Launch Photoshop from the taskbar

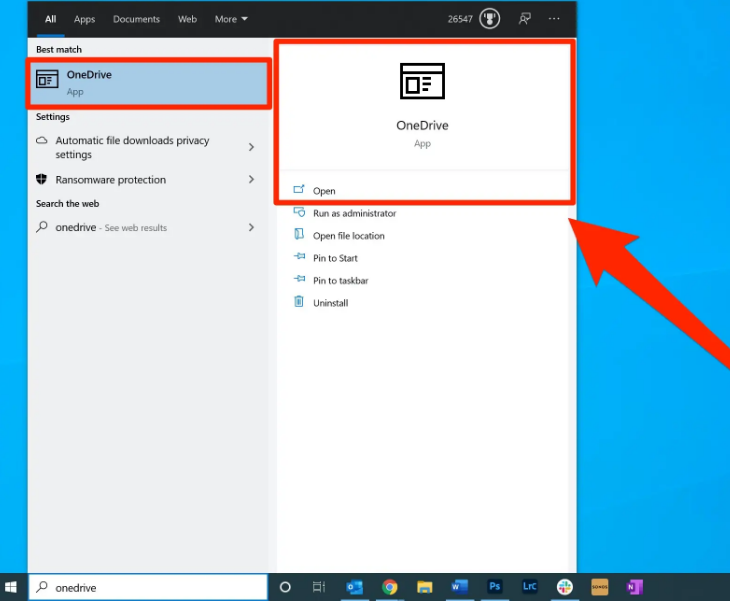click(x=494, y=587)
